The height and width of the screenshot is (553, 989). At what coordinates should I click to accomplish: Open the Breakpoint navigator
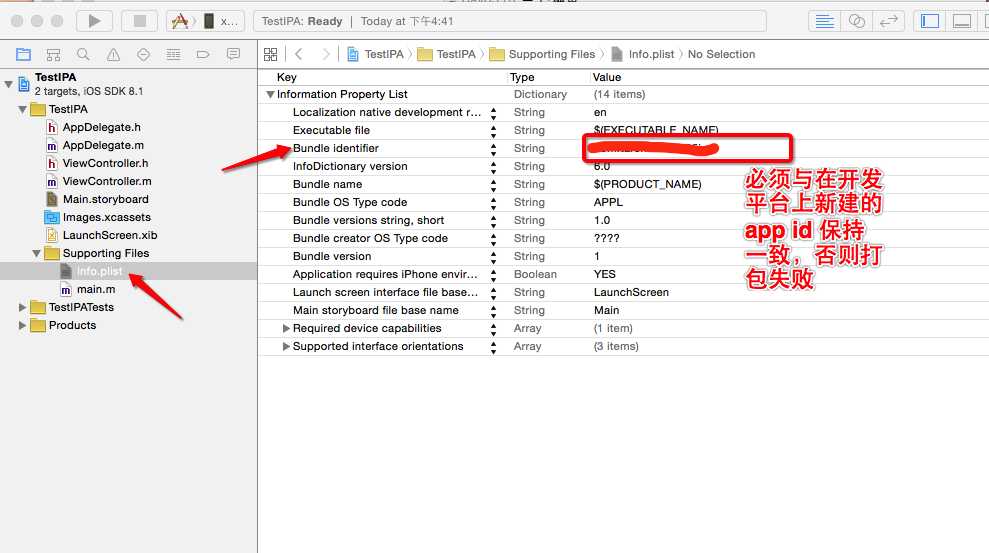(203, 54)
